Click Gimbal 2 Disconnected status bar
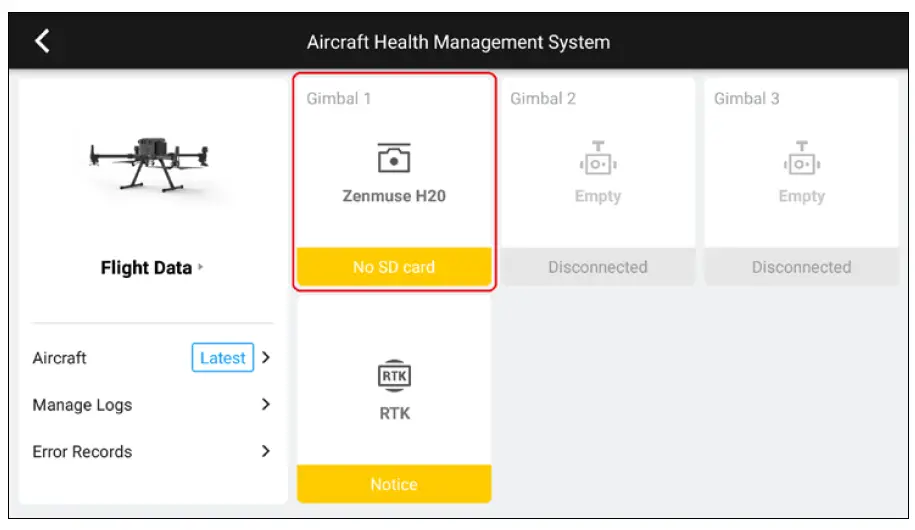Image resolution: width=915 pixels, height=530 pixels. click(597, 267)
